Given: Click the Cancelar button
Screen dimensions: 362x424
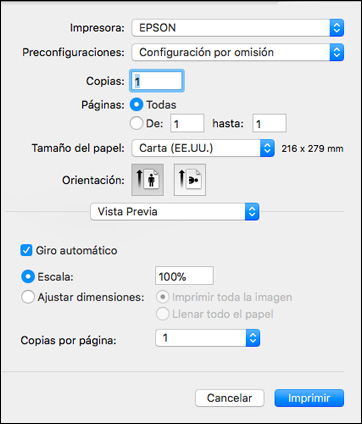Looking at the screenshot, I should (230, 398).
